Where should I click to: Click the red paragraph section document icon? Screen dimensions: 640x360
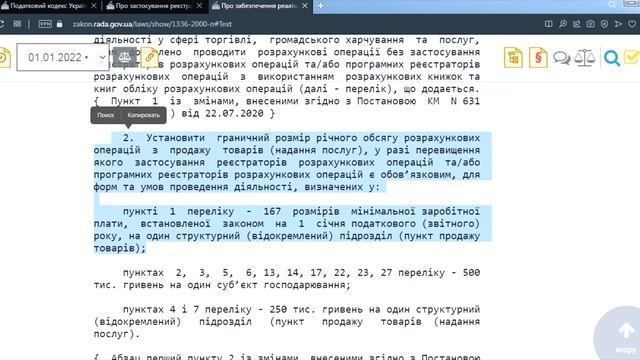tap(538, 58)
